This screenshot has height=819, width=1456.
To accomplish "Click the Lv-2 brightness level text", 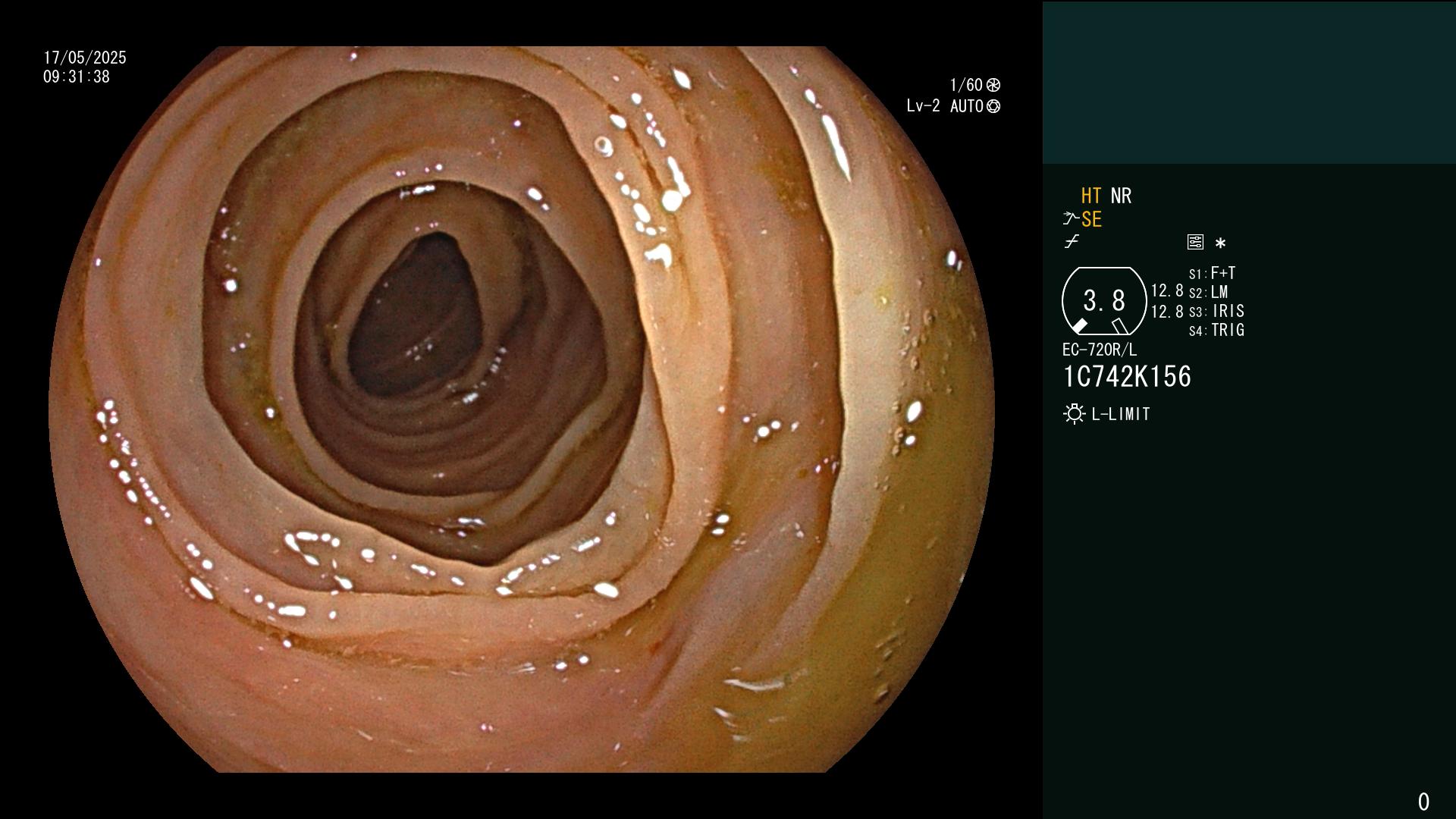I will pyautogui.click(x=923, y=106).
